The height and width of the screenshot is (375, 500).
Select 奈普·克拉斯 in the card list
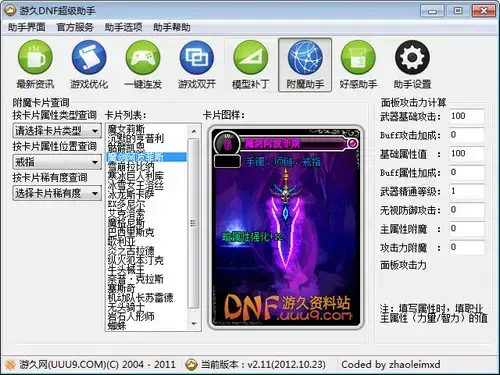click(136, 278)
